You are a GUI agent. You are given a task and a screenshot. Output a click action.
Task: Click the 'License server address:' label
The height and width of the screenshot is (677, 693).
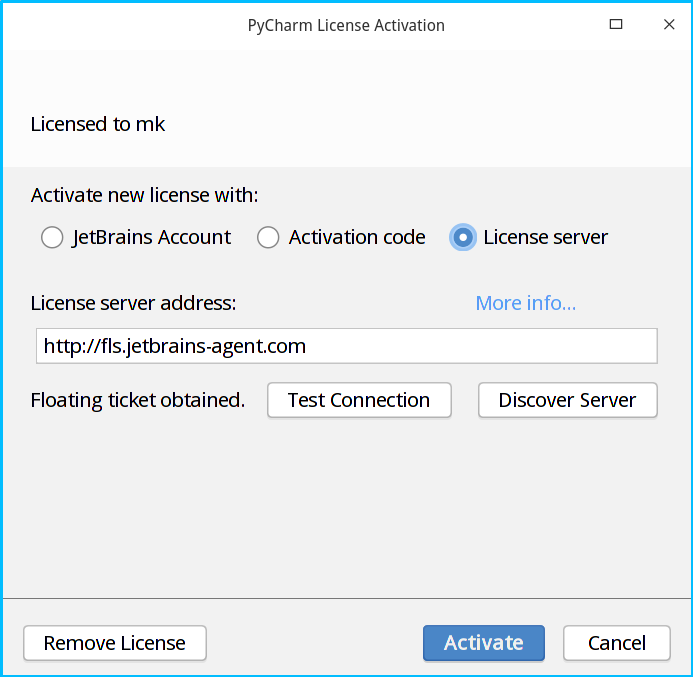133,303
